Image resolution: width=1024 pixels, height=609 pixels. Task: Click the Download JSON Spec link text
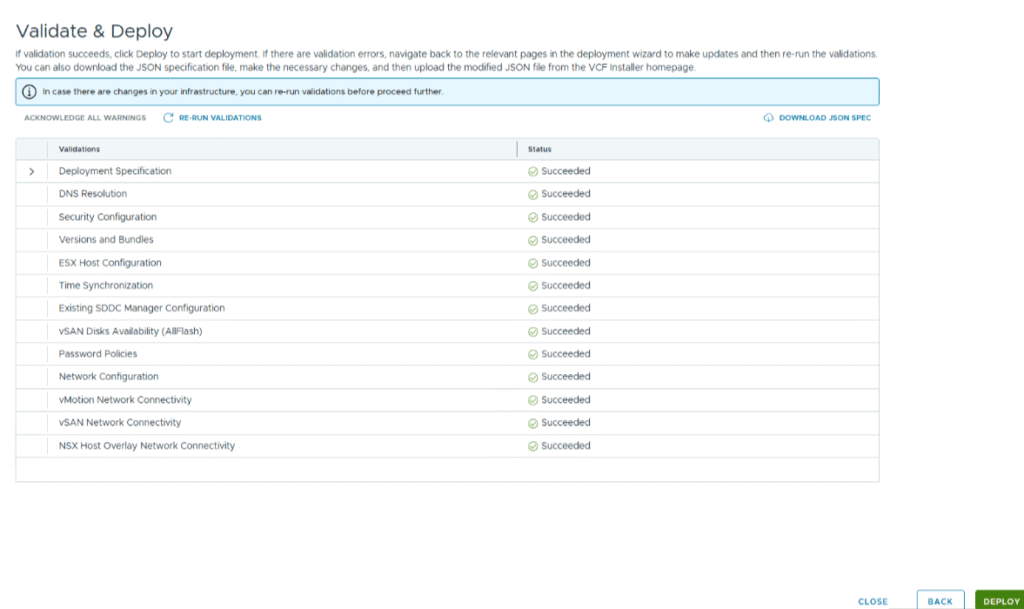pos(825,118)
